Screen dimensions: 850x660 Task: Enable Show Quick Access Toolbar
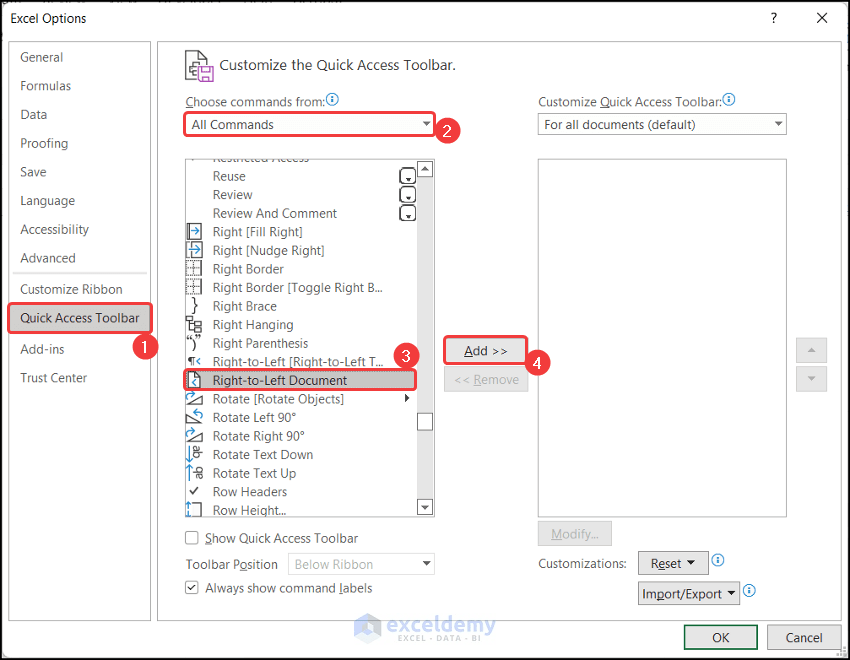pyautogui.click(x=191, y=538)
